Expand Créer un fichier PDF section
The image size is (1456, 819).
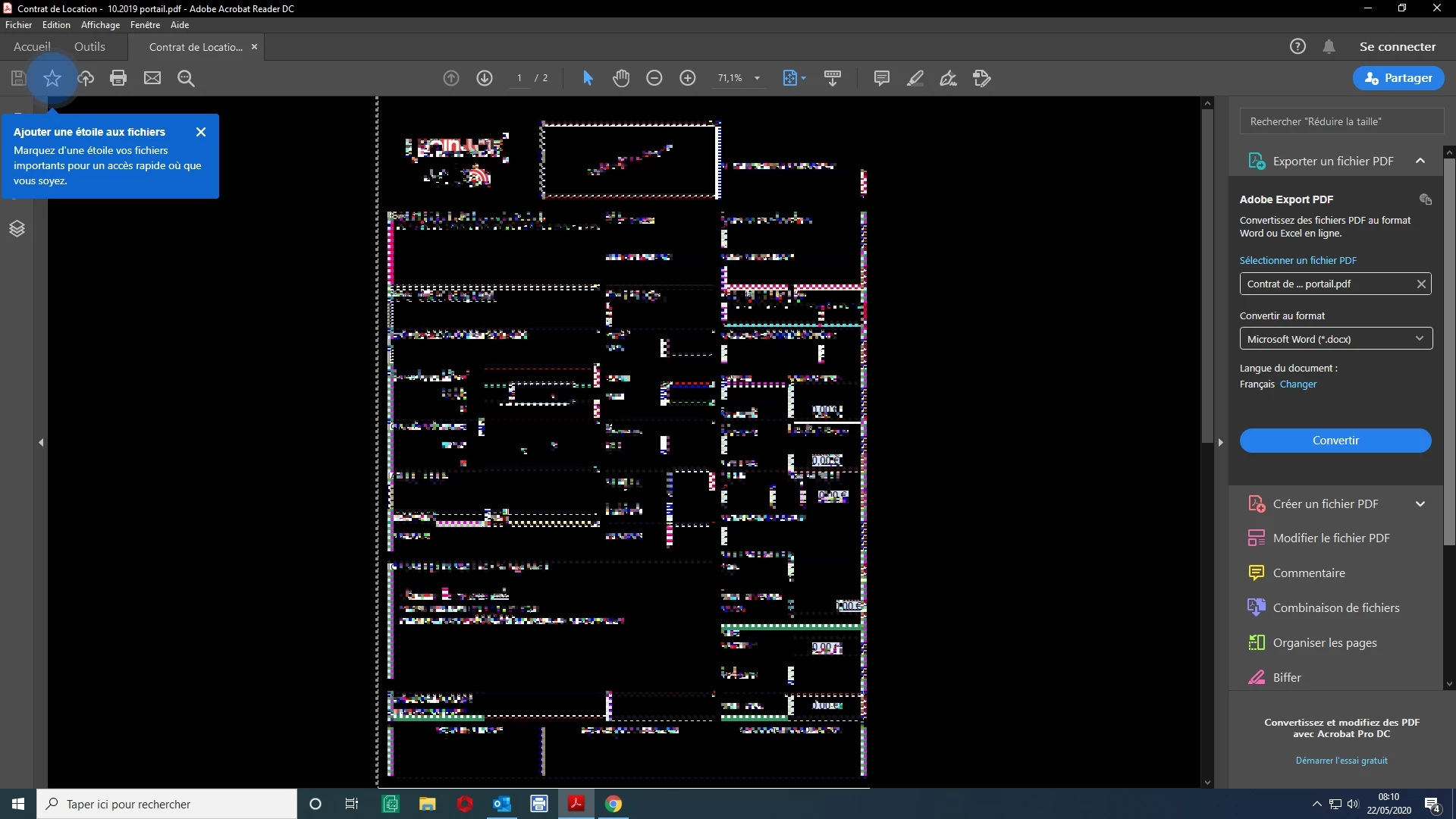point(1420,504)
